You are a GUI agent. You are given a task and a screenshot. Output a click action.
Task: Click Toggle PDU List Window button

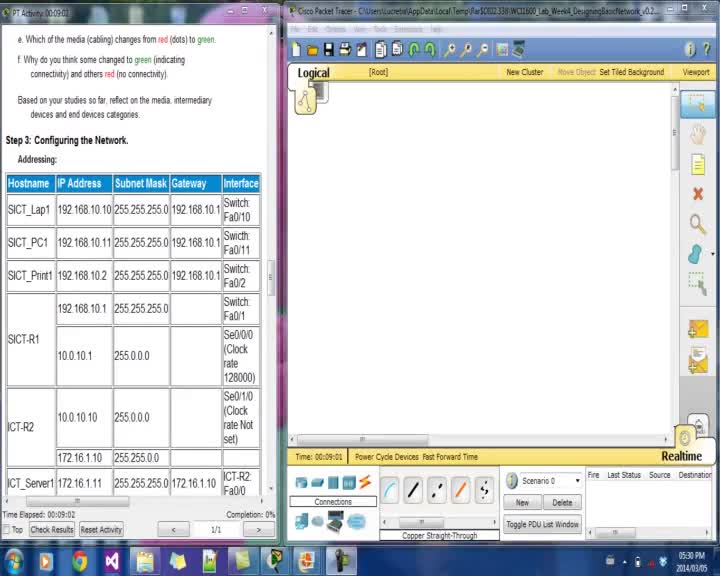pos(542,524)
